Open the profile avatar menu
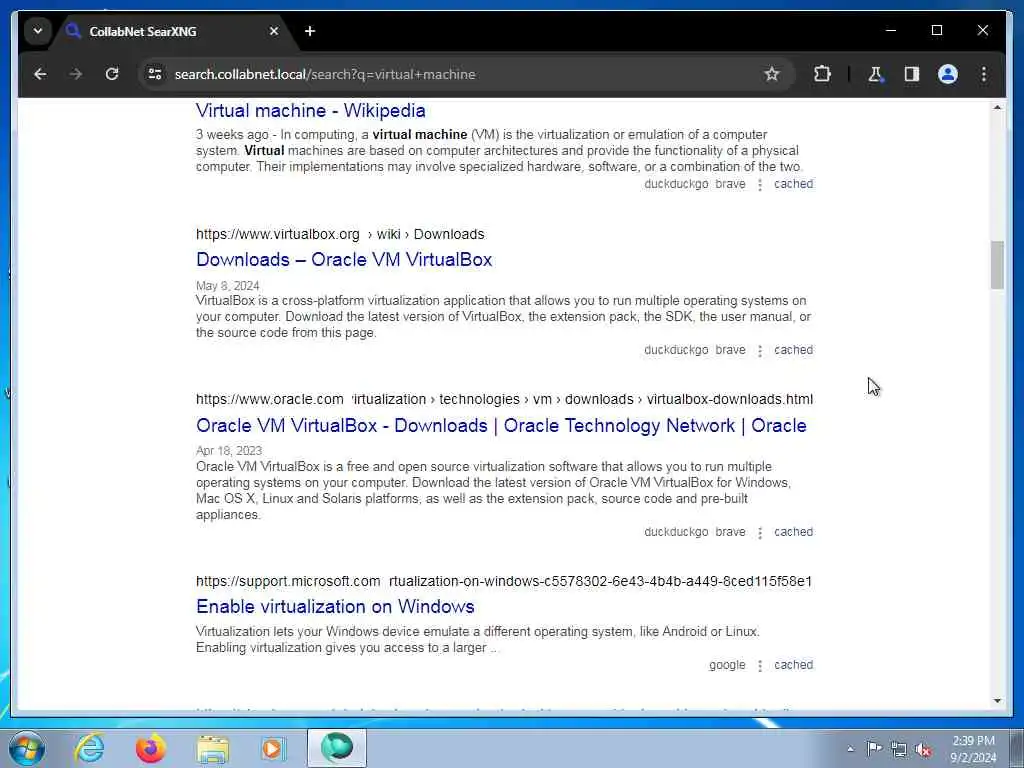1024x768 pixels. coord(948,74)
